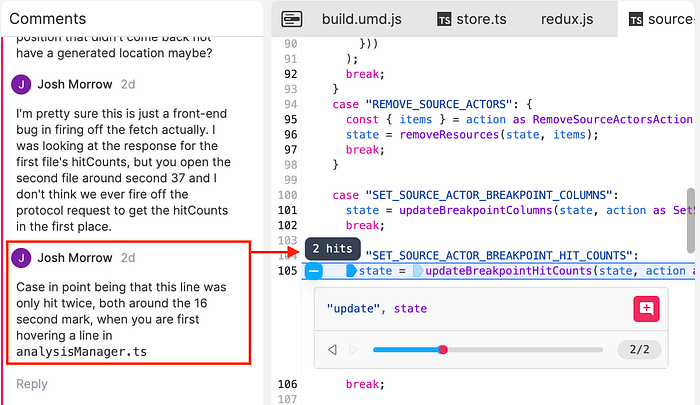This screenshot has width=700, height=405.
Task: Click the hit timeline slider handle
Action: tap(443, 350)
